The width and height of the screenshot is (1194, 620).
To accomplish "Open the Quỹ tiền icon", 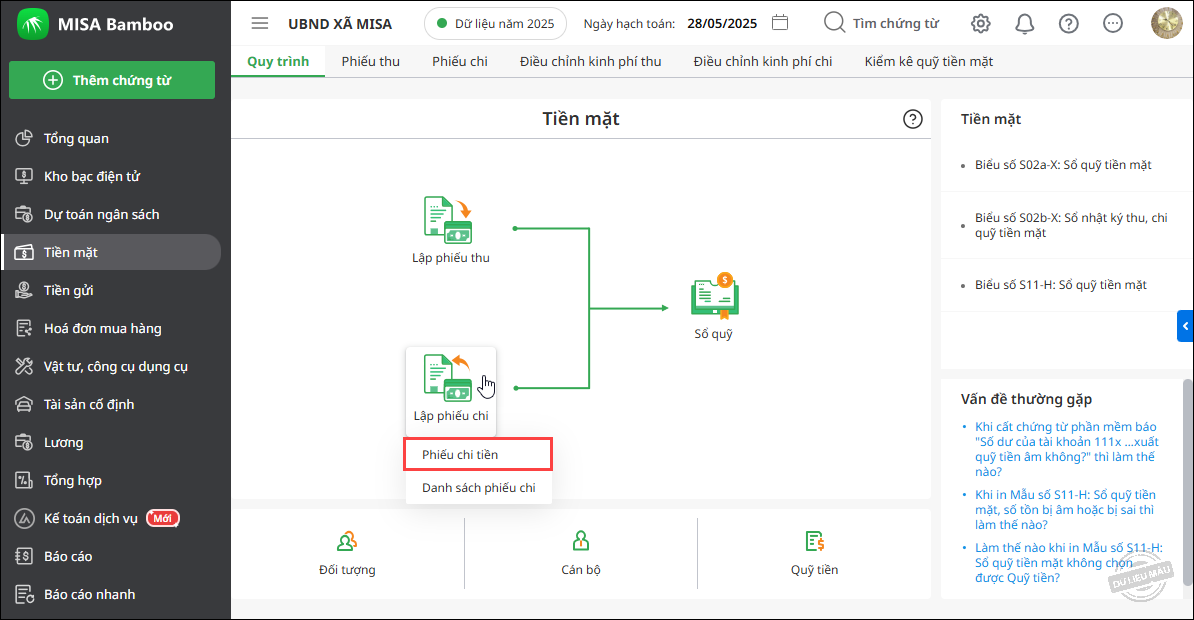I will point(815,542).
